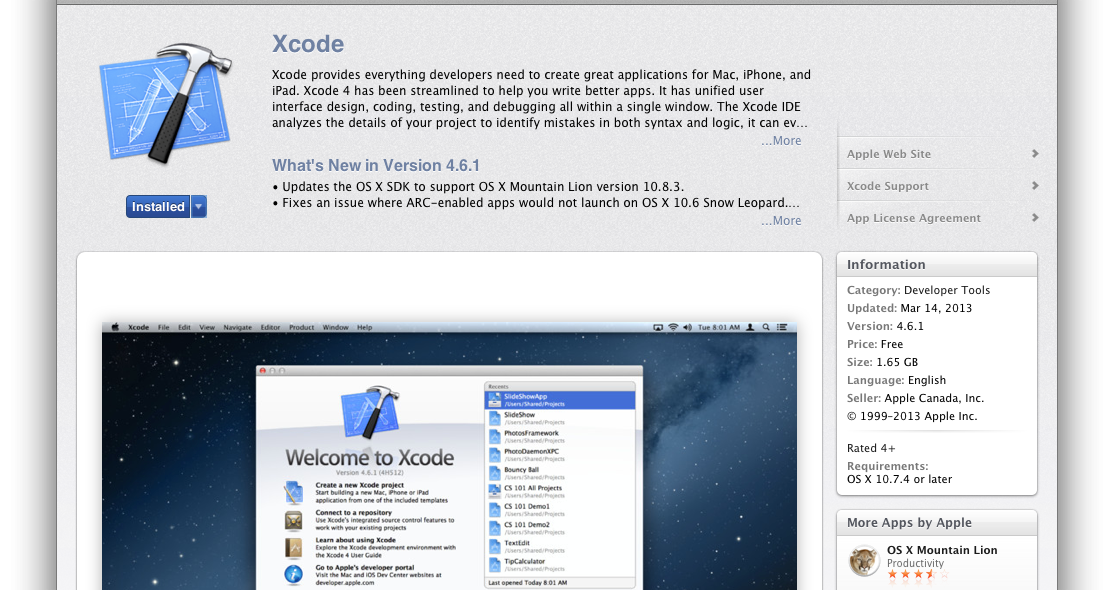This screenshot has height=590, width=1114.
Task: Click the View menu in the screenshot's menu bar
Action: pyautogui.click(x=207, y=327)
